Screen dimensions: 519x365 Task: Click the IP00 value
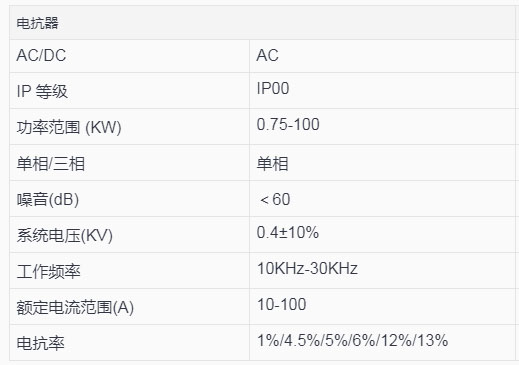point(273,89)
